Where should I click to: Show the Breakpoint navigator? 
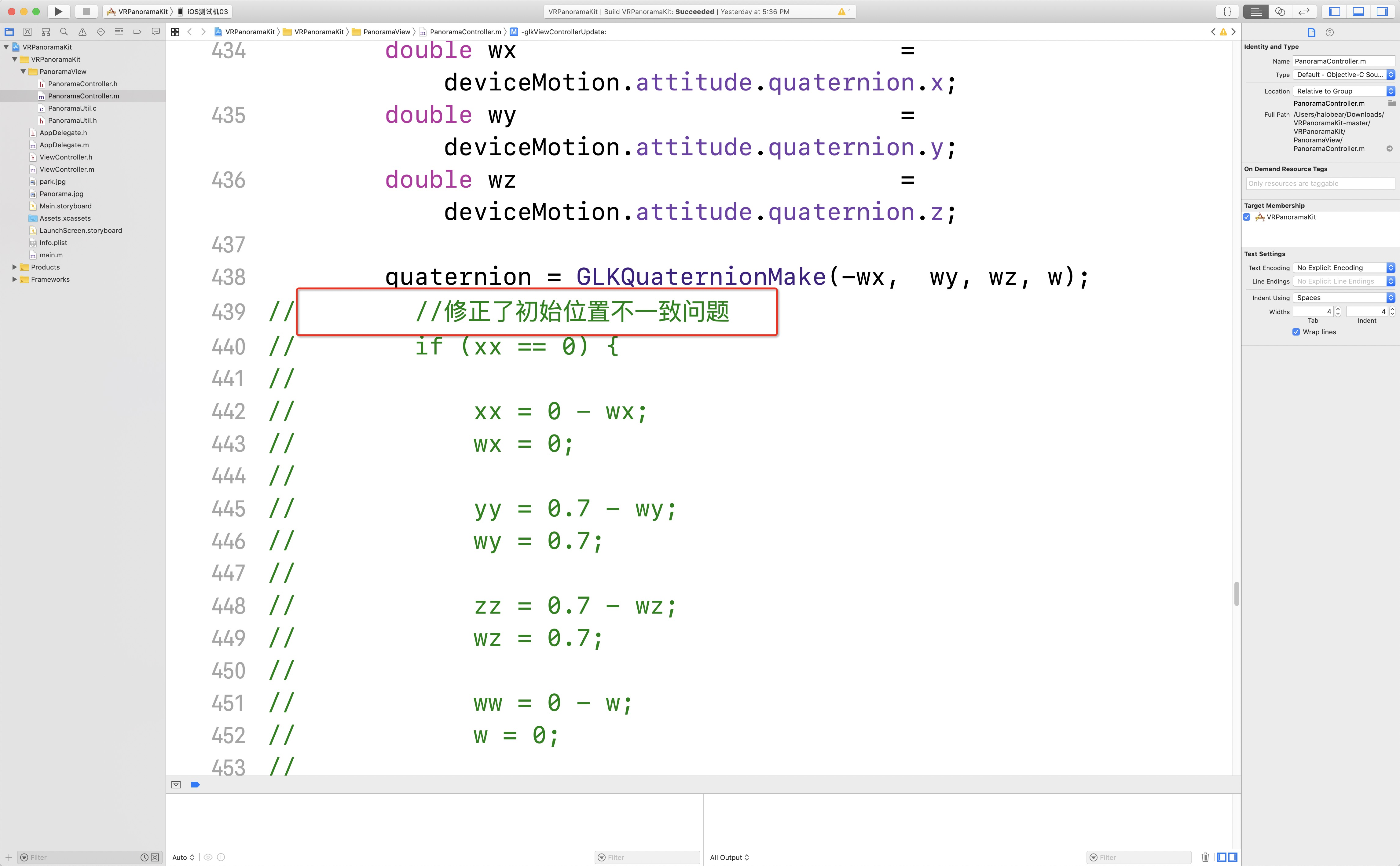(137, 32)
